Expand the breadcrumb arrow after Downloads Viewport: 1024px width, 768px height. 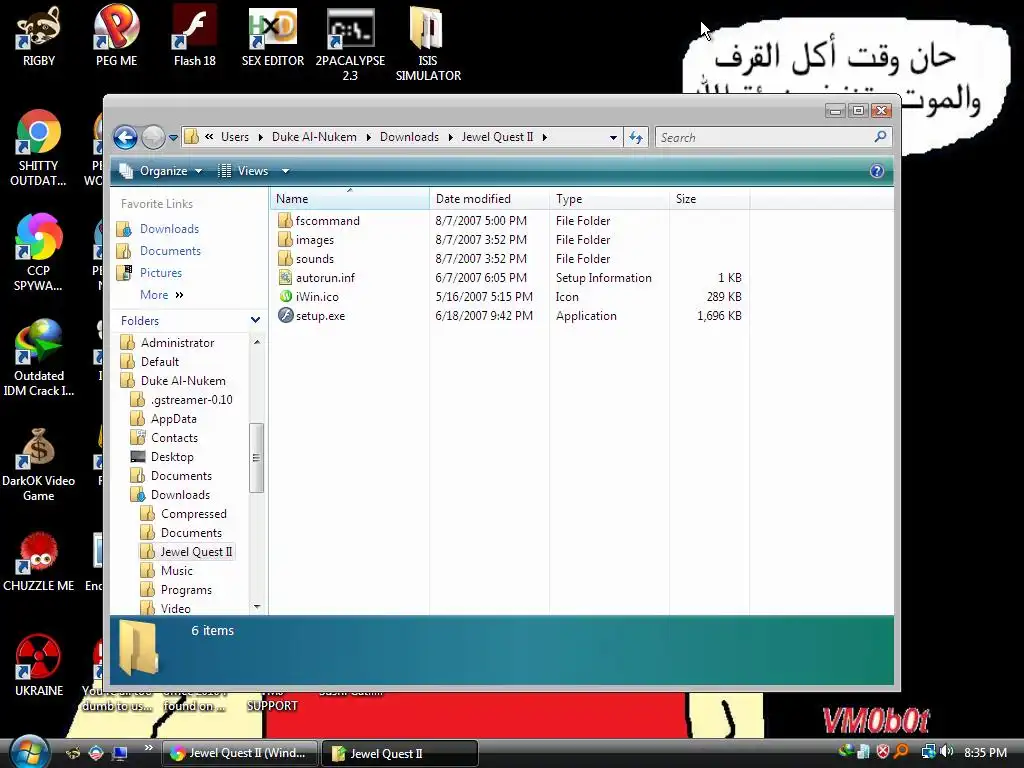[451, 137]
